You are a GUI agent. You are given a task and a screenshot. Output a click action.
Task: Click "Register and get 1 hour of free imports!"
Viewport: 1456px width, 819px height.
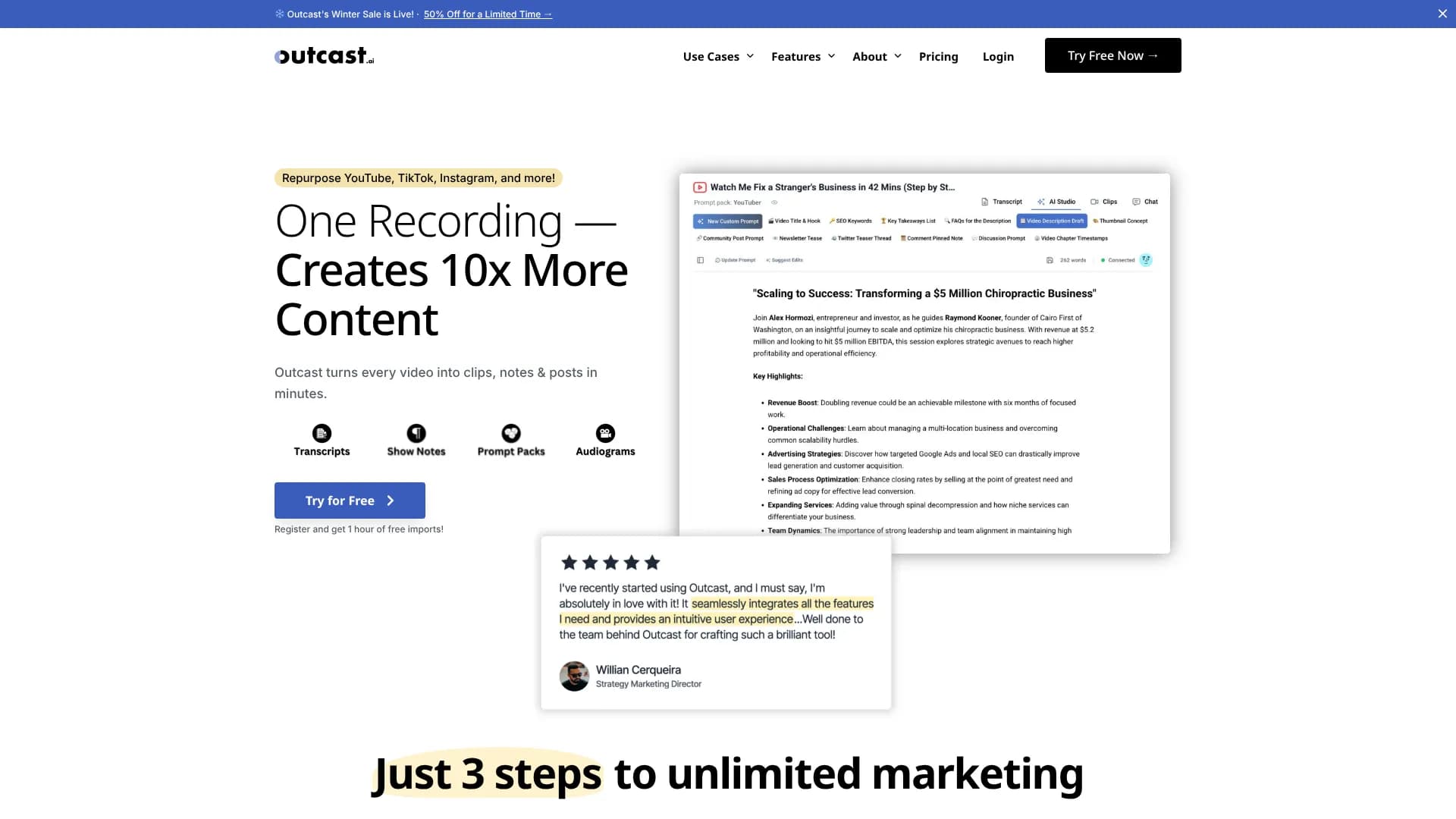(359, 529)
